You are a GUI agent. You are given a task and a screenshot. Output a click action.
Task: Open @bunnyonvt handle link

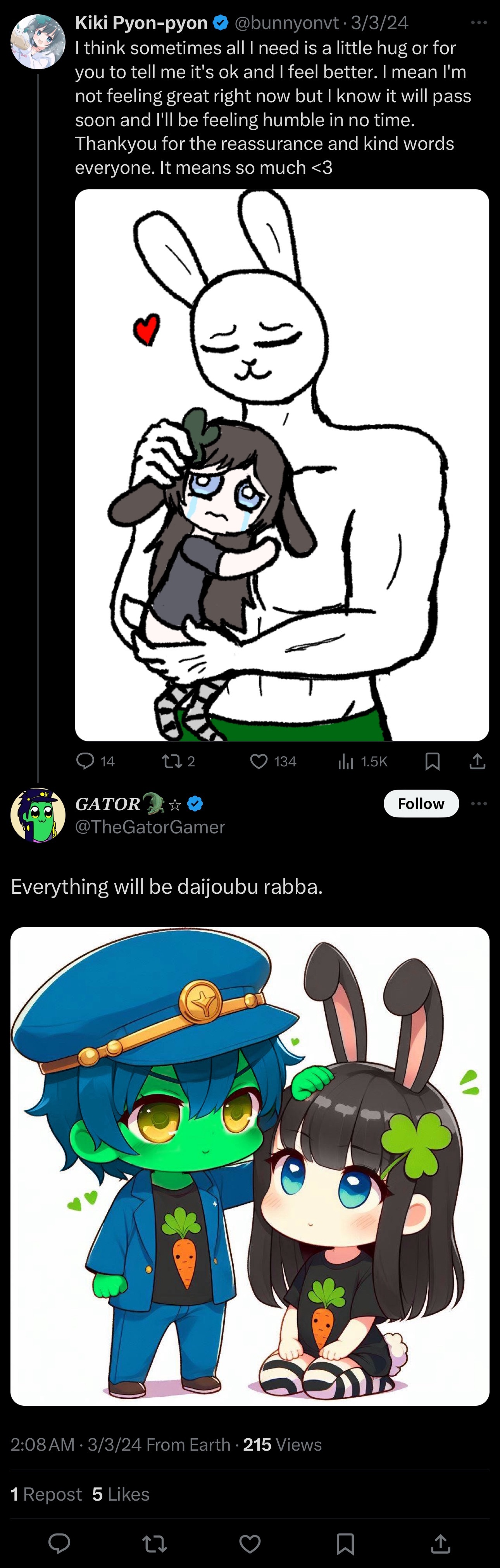pyautogui.click(x=286, y=22)
